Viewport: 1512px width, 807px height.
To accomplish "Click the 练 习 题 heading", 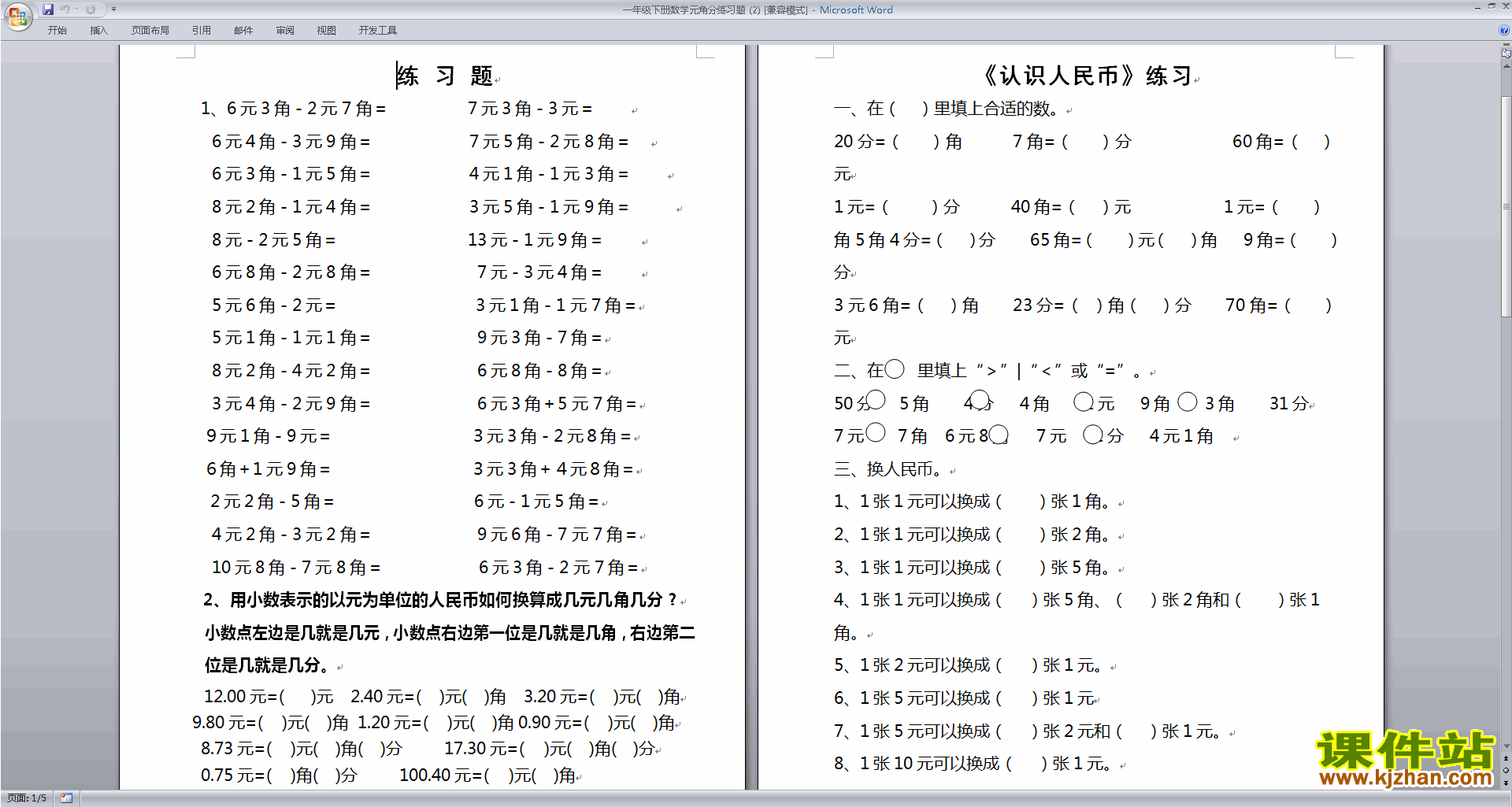I will 445,76.
